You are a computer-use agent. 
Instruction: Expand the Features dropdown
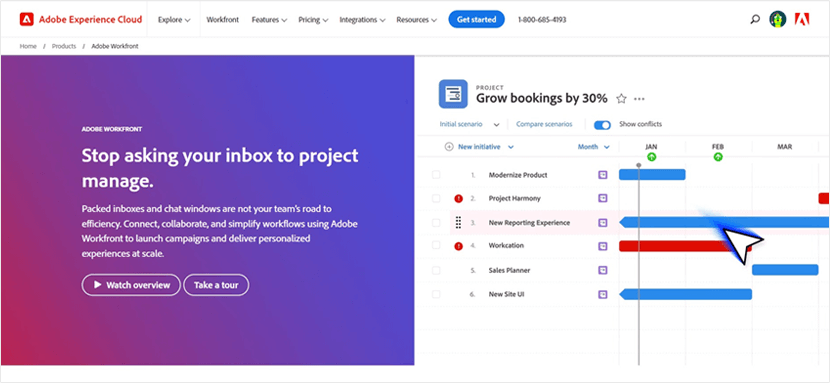[269, 20]
